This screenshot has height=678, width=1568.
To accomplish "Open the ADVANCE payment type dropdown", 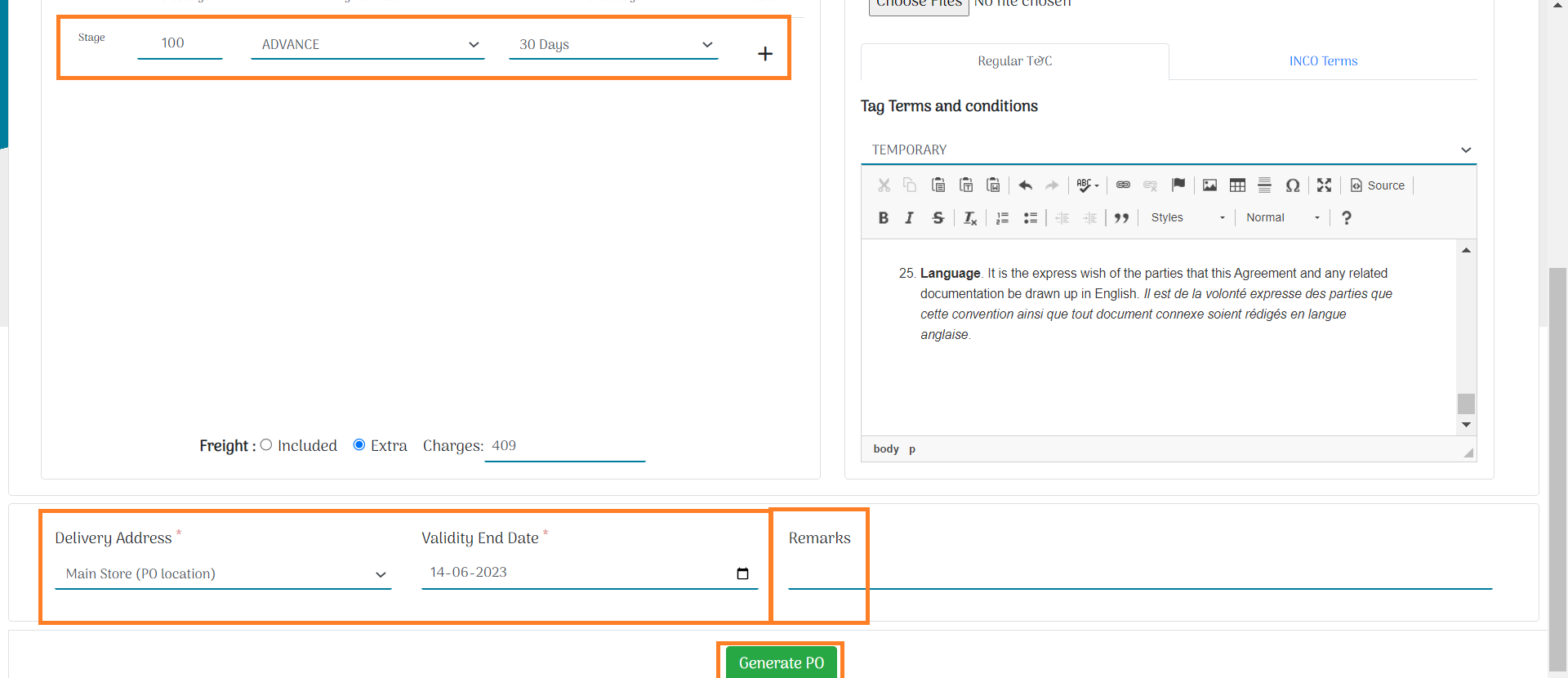I will (x=367, y=45).
